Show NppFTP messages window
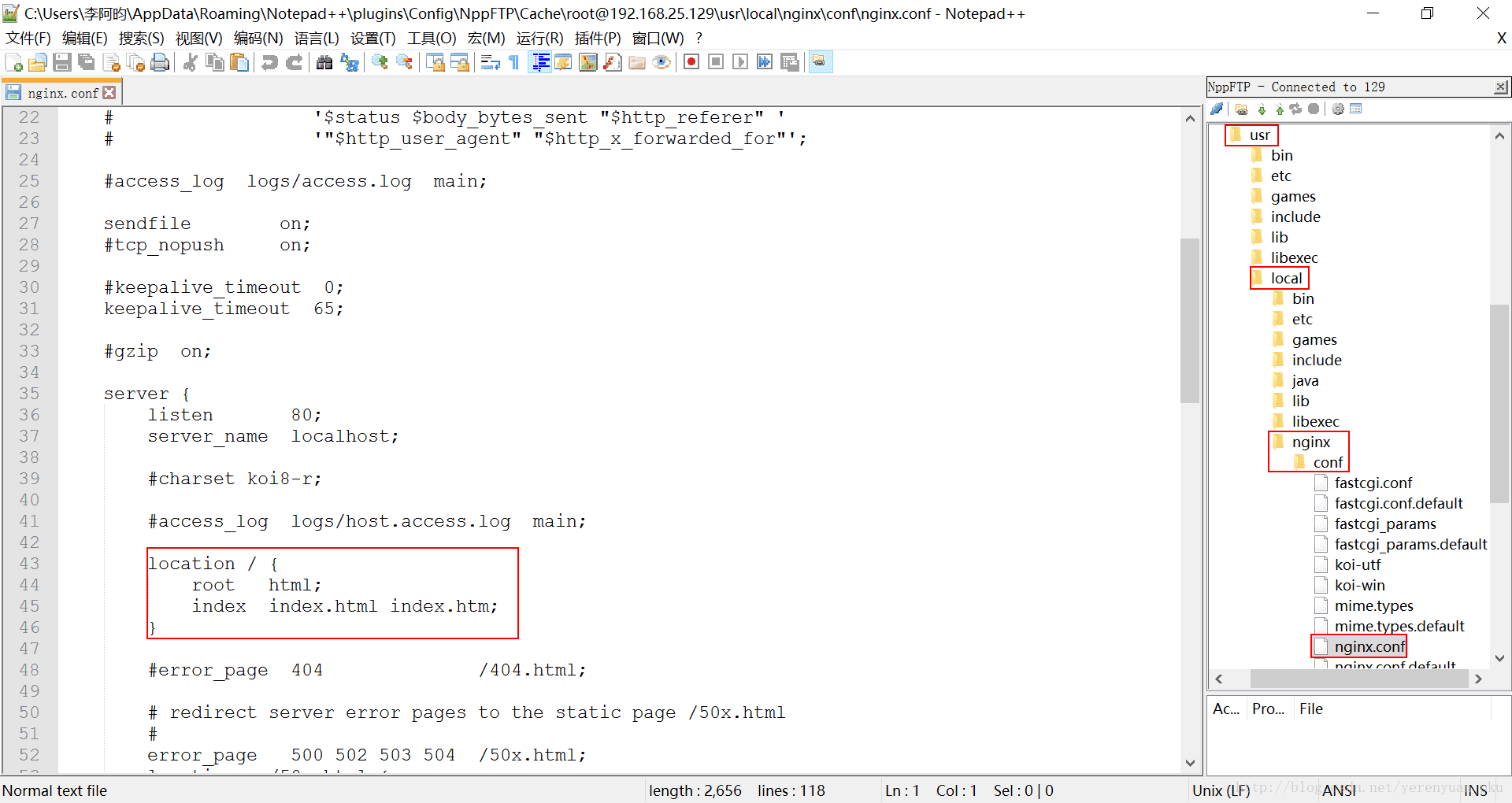This screenshot has width=1512, height=803. (x=1355, y=109)
